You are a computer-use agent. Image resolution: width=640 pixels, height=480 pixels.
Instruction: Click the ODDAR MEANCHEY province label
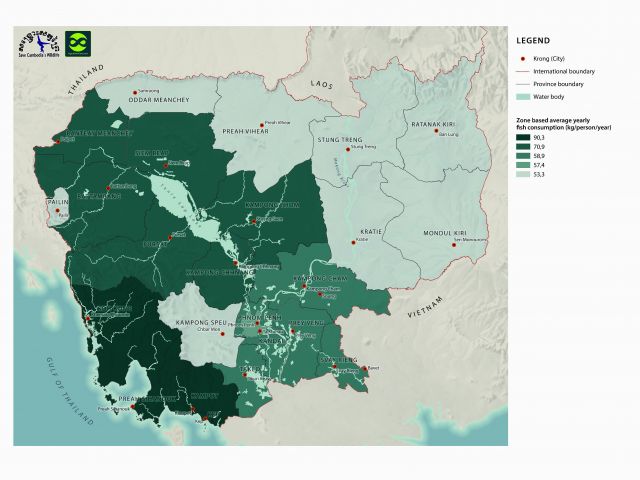coord(159,100)
